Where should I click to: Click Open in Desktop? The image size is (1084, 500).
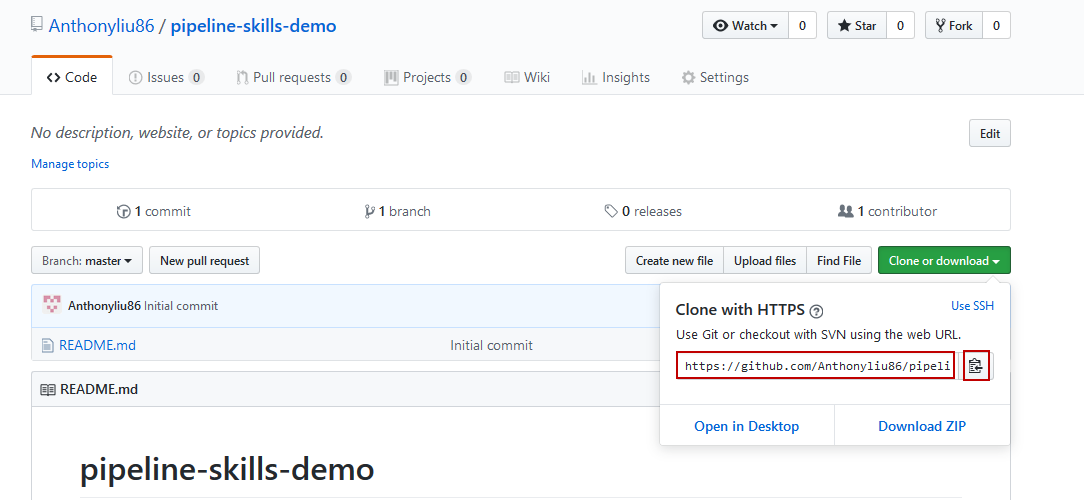[747, 426]
